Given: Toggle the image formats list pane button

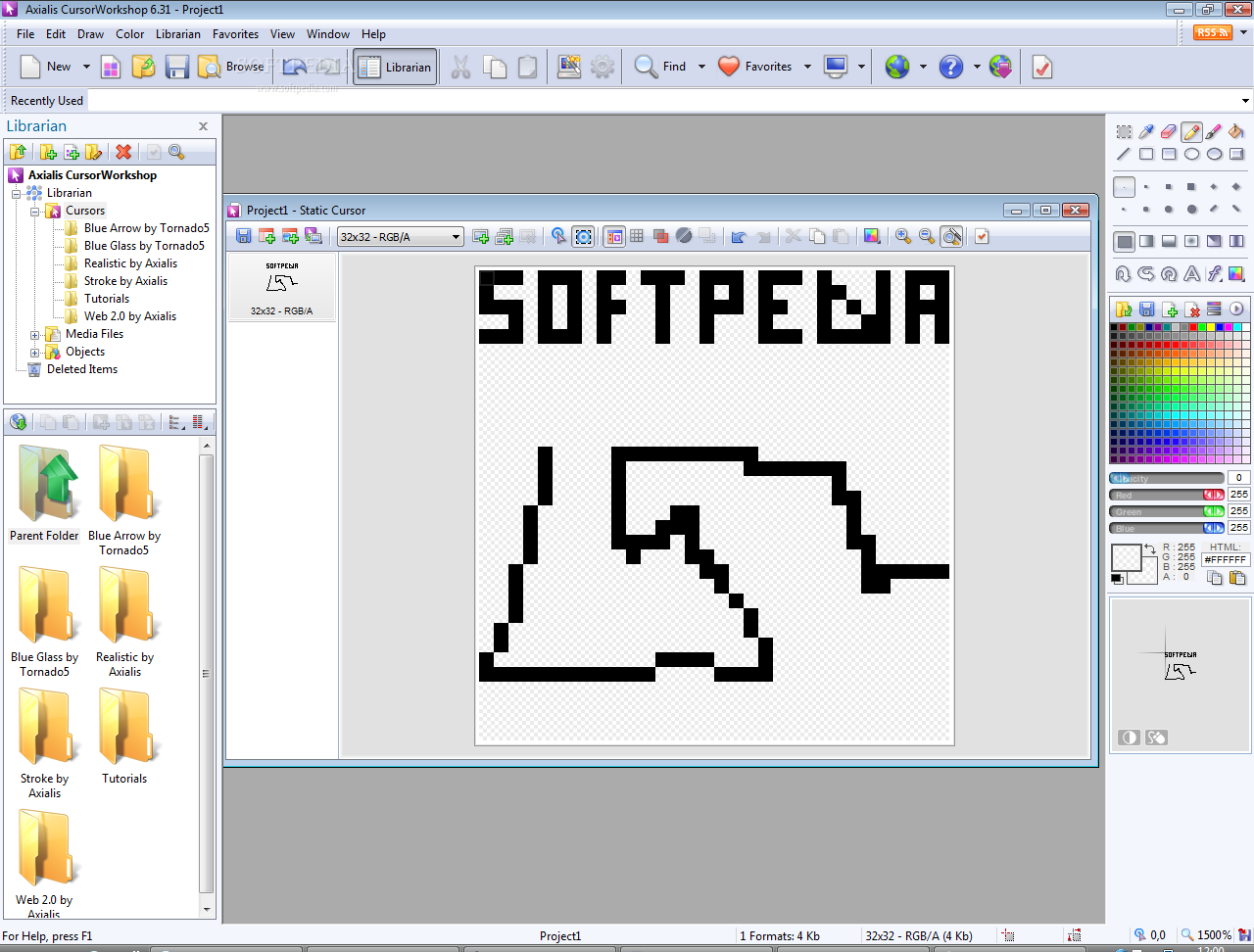Looking at the screenshot, I should 614,236.
